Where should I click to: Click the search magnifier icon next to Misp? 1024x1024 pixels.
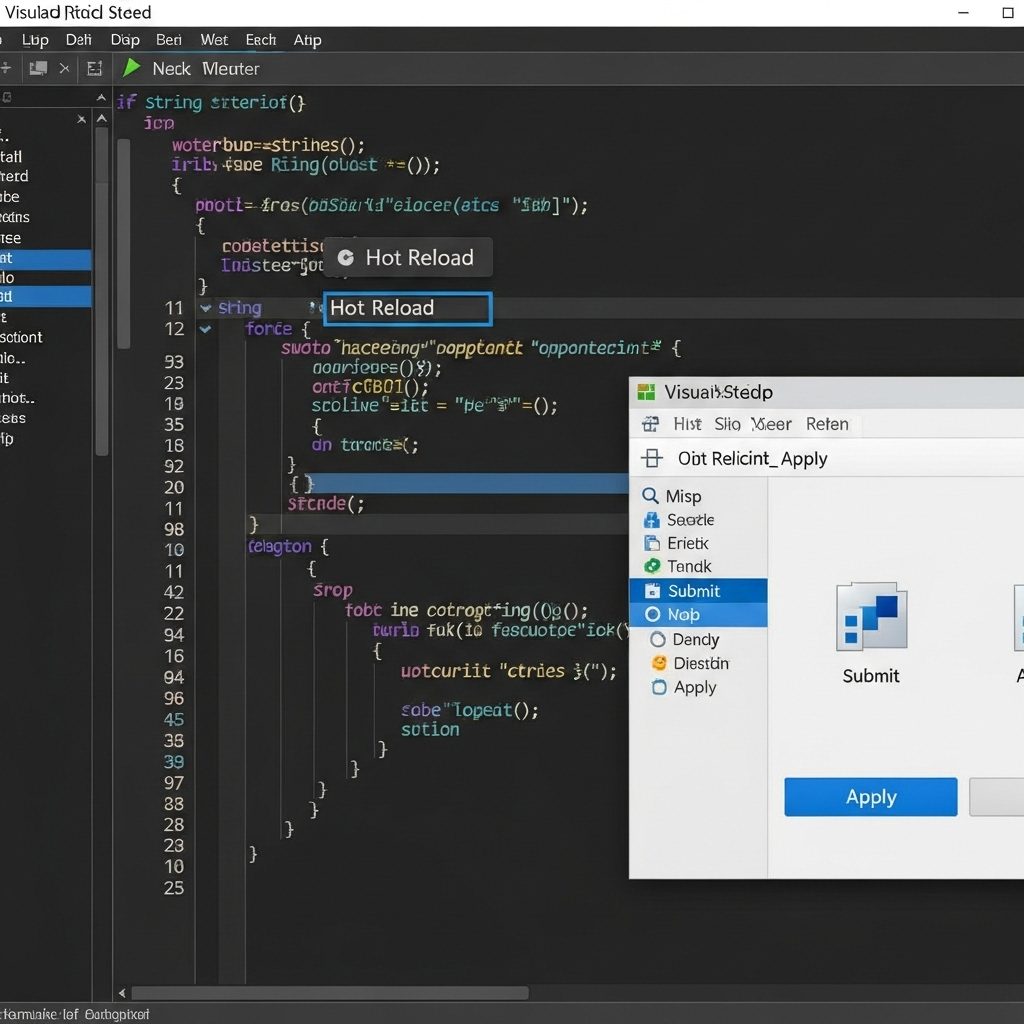[650, 496]
